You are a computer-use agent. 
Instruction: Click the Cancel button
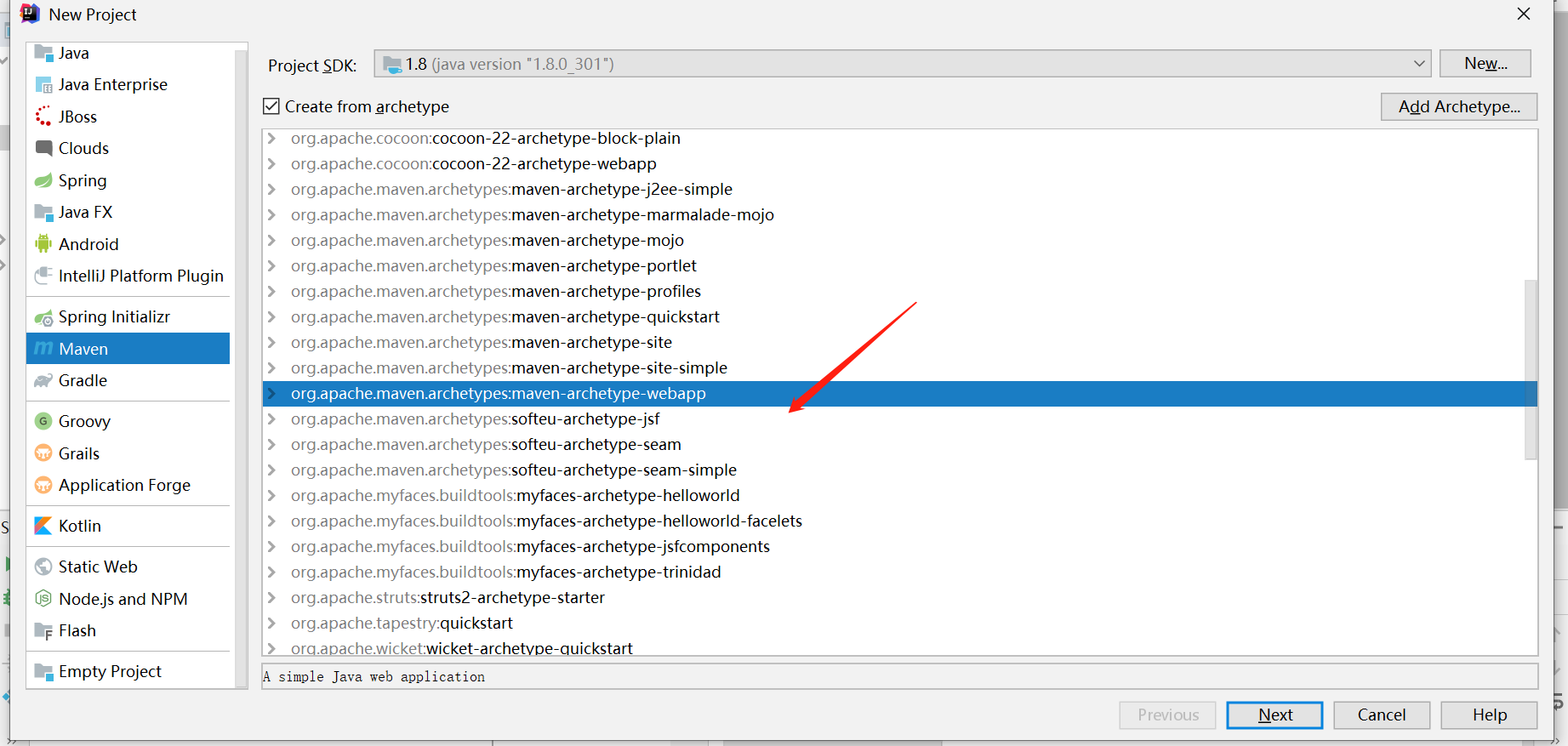tap(1382, 715)
